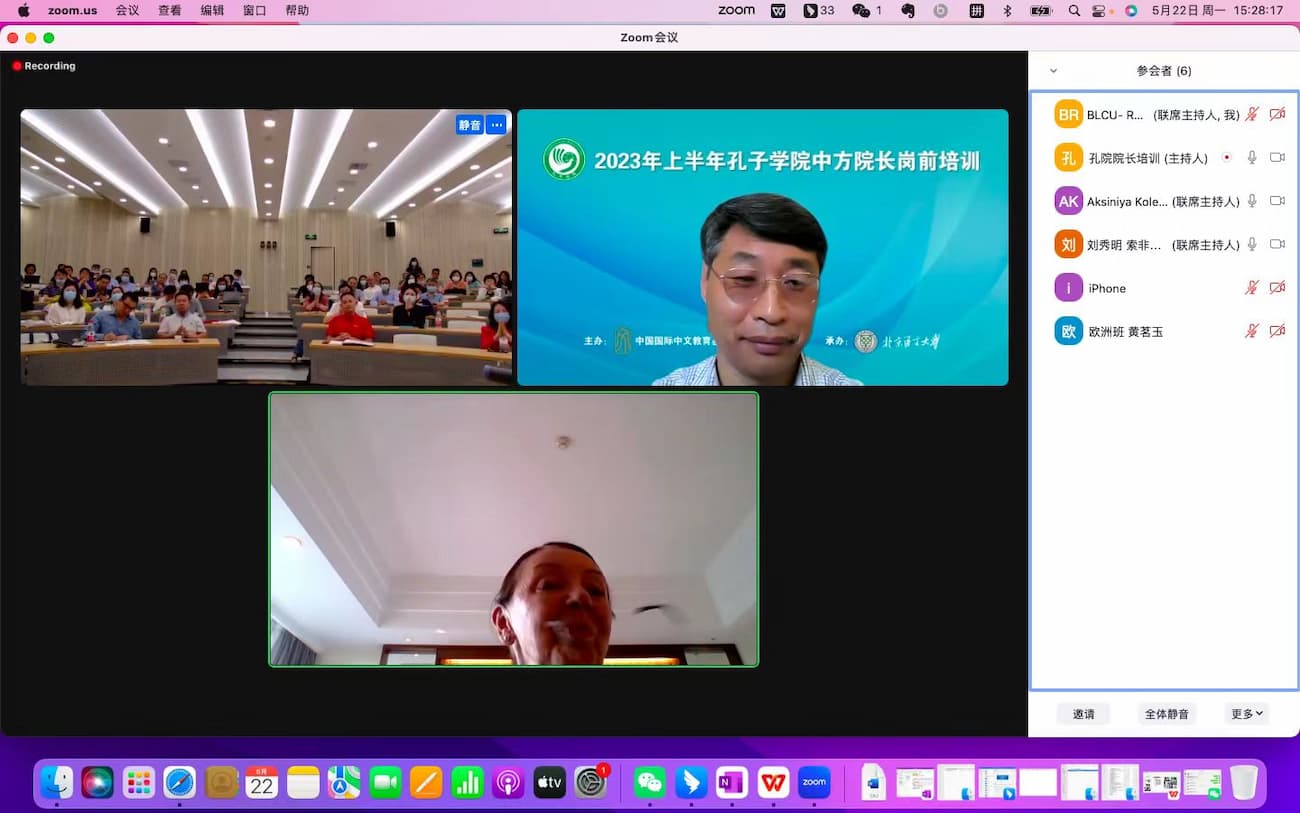Open the Trash in the Dock

[x=1243, y=782]
